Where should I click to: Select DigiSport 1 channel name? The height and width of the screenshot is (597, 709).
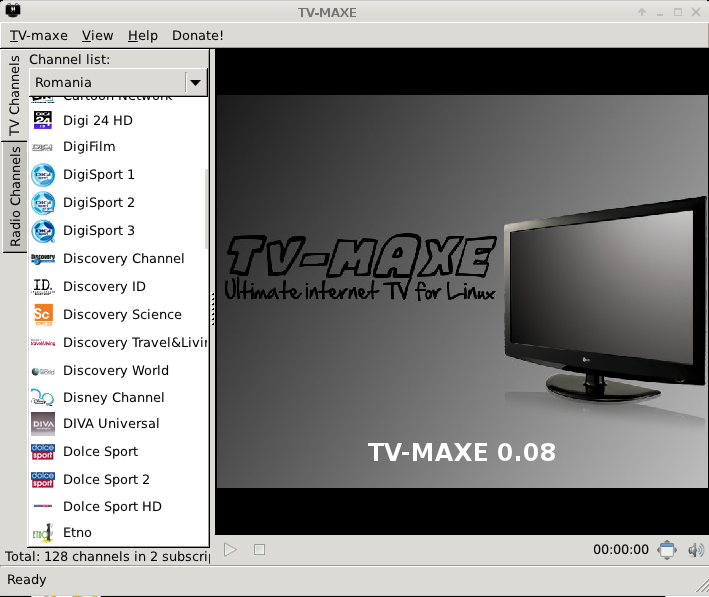pos(99,175)
